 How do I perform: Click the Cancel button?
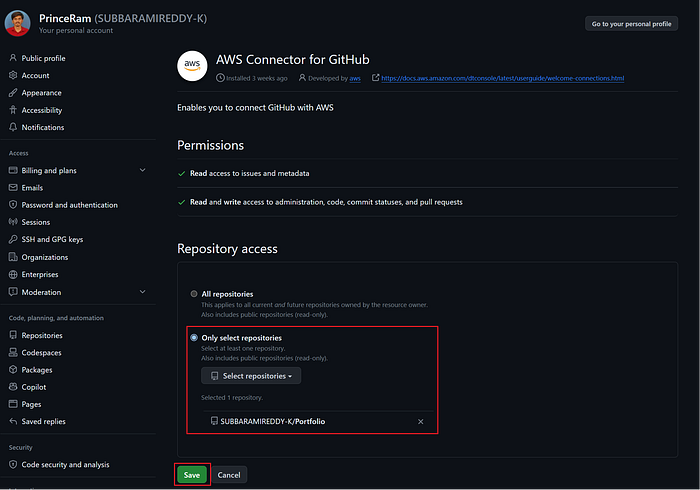[229, 475]
